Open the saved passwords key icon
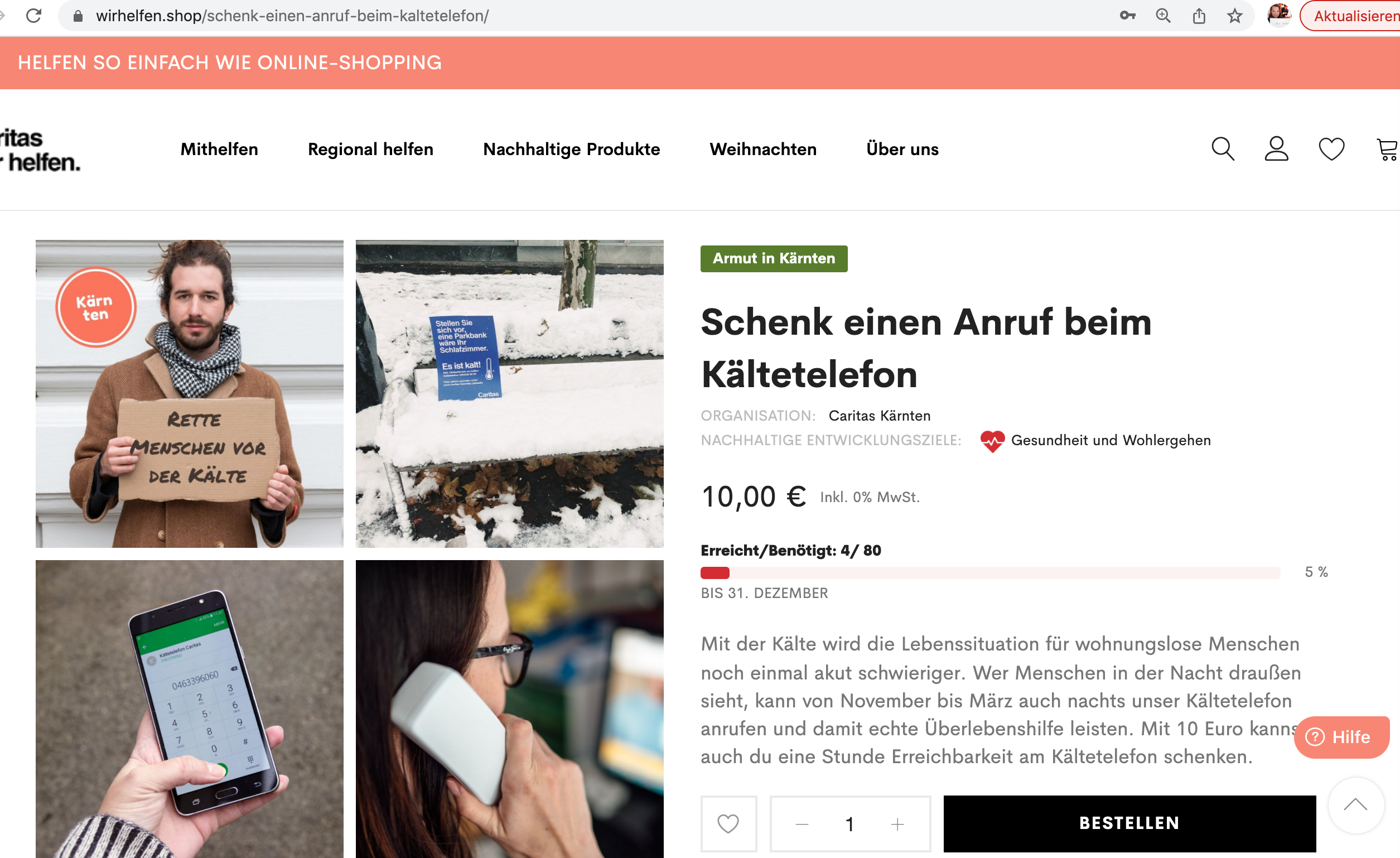1400x858 pixels. 1127,16
